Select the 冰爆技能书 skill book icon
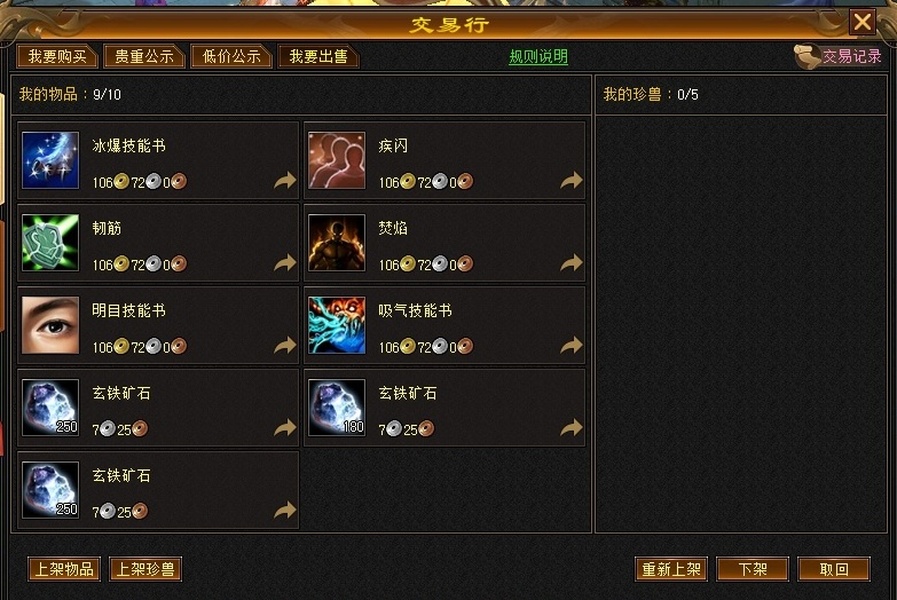The image size is (897, 600). pos(50,160)
